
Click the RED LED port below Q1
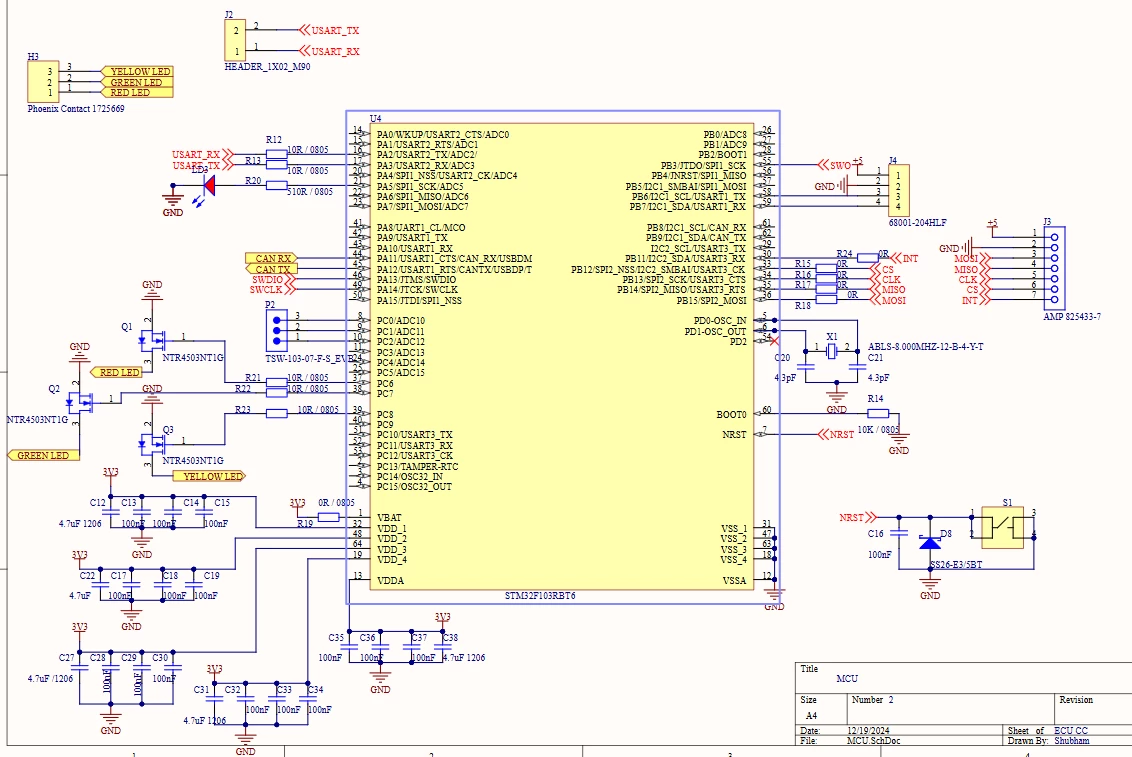click(116, 372)
